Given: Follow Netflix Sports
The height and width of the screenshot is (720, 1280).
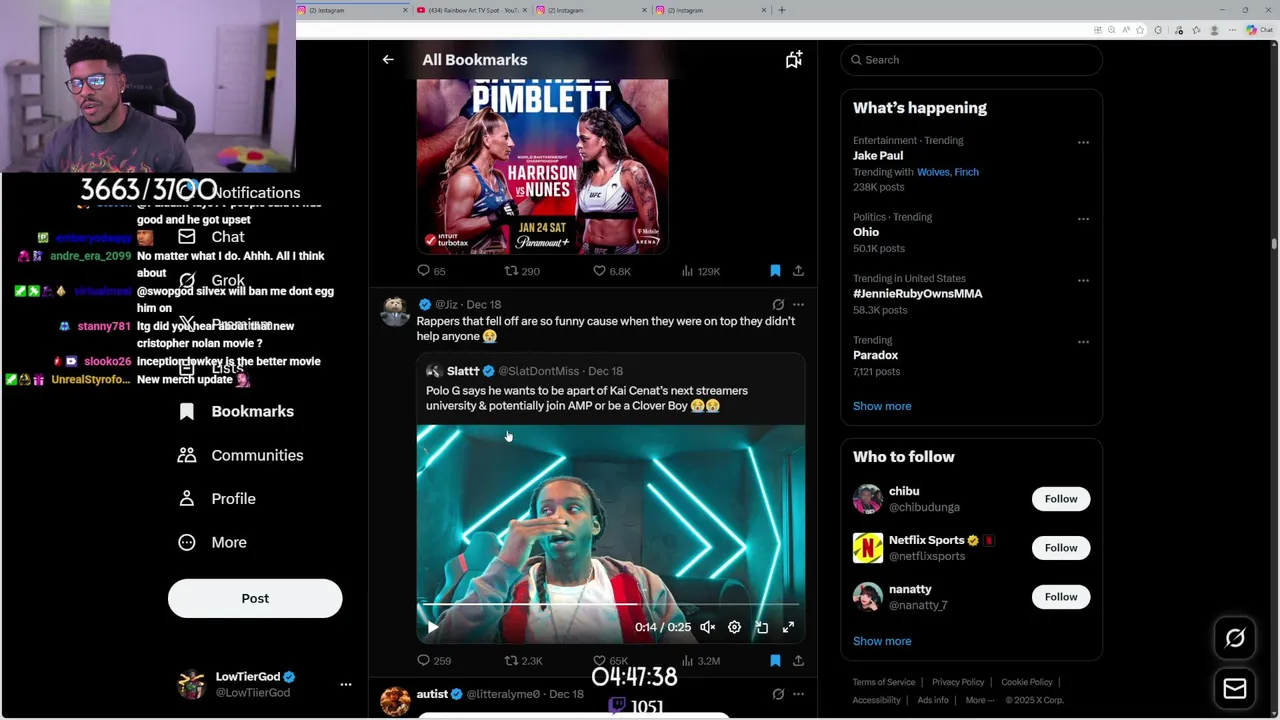Looking at the screenshot, I should (x=1061, y=548).
